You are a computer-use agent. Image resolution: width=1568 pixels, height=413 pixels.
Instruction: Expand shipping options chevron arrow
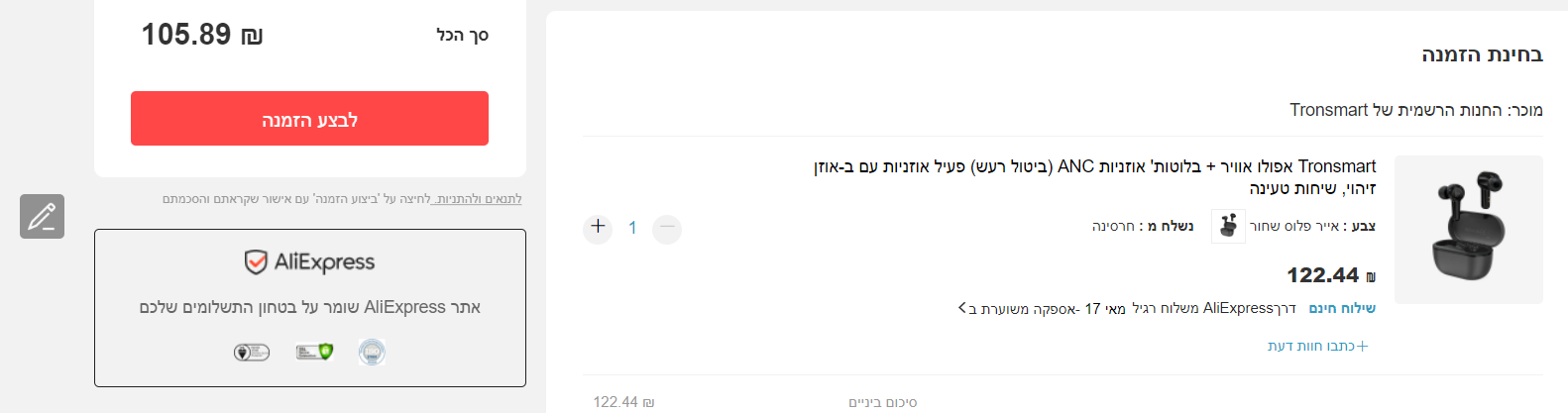point(962,309)
